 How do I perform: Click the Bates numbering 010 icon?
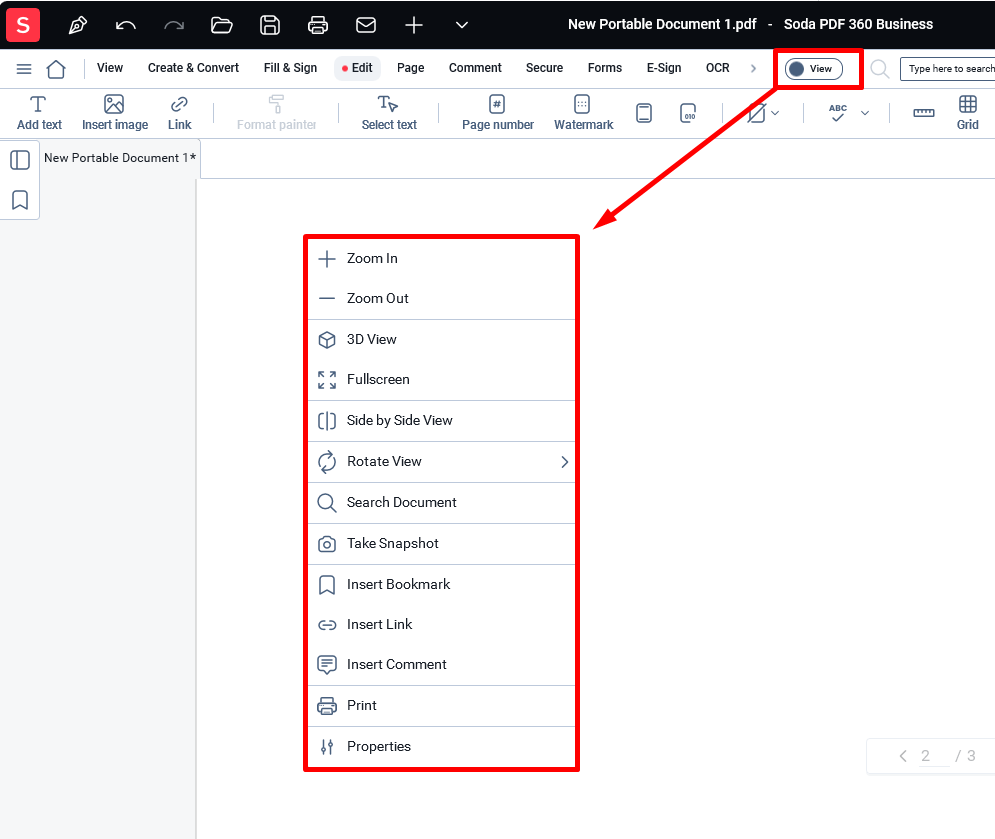click(688, 113)
